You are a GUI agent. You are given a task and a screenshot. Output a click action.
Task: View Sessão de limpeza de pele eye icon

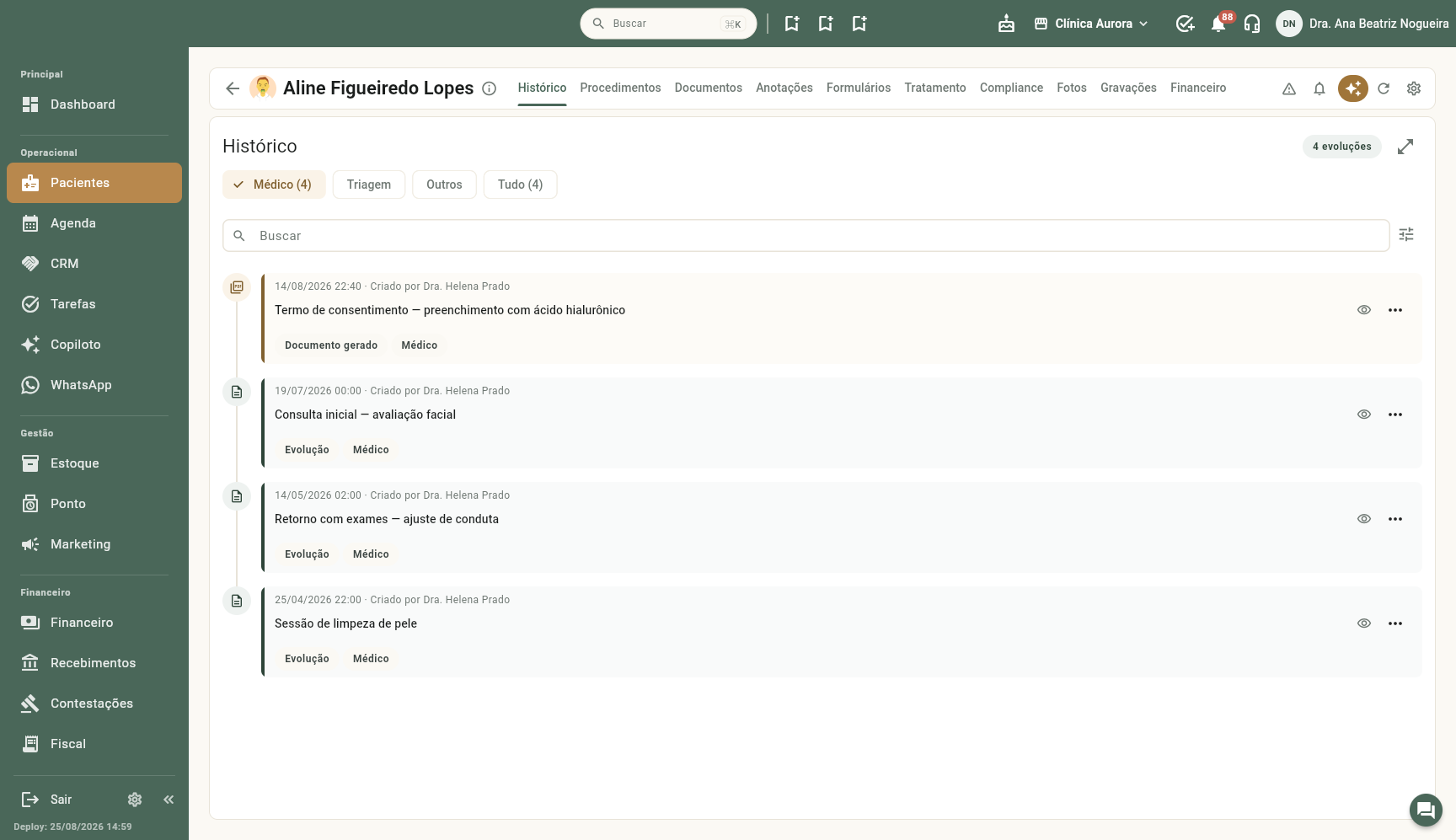[x=1364, y=623]
